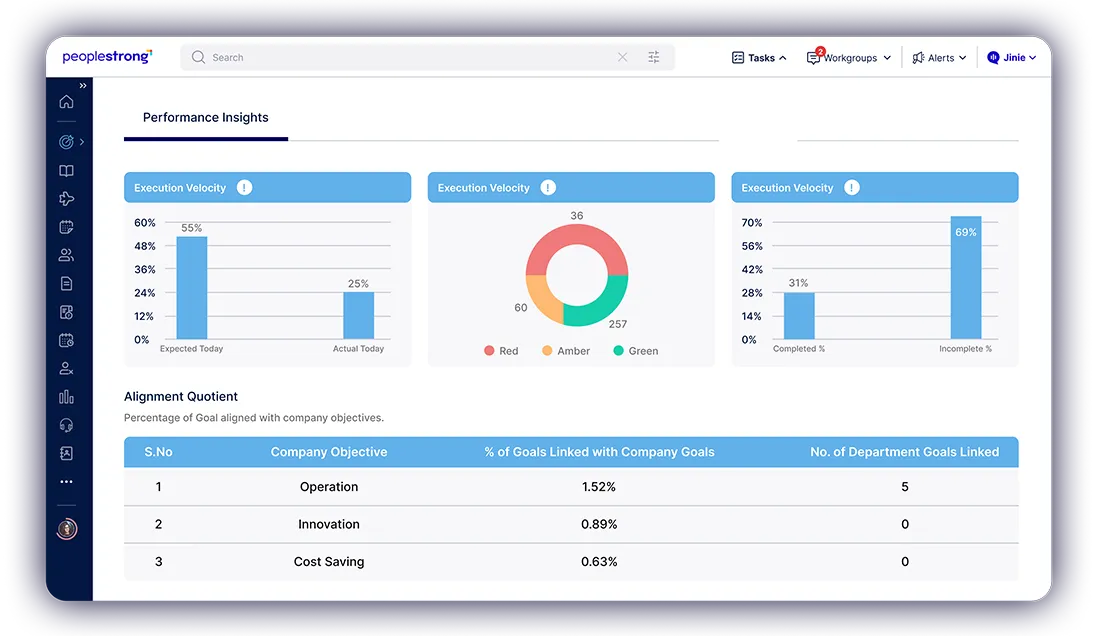
Task: Click the 0.63% goals linked value
Action: [599, 562]
